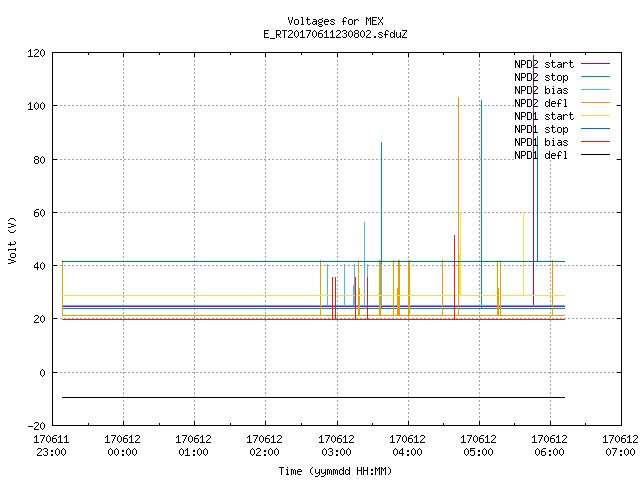This screenshot has width=640, height=480.
Task: Click the y-axis tick value 120
Action: click(x=36, y=53)
